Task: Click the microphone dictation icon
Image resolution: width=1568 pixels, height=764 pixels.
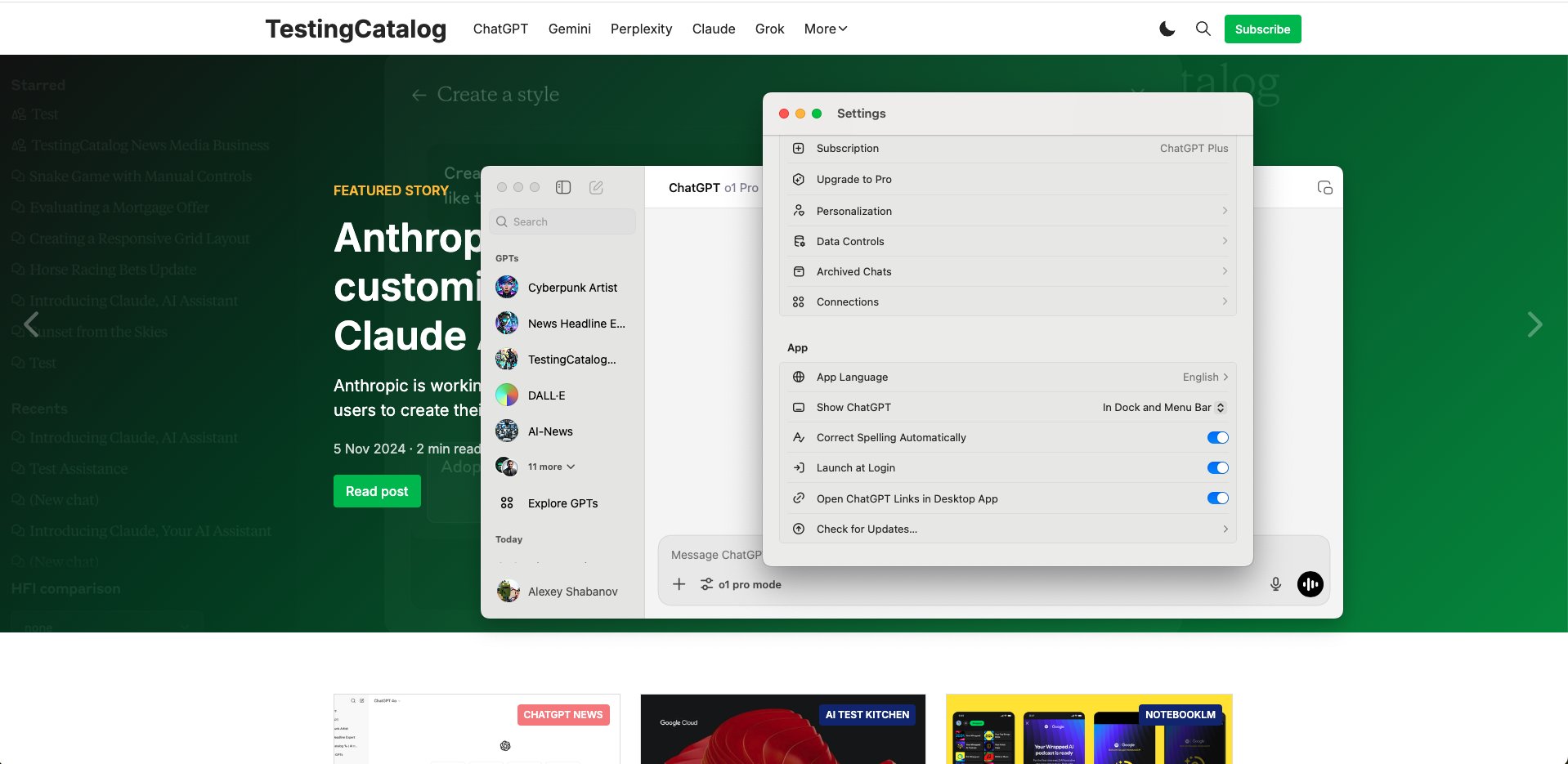Action: tap(1275, 584)
